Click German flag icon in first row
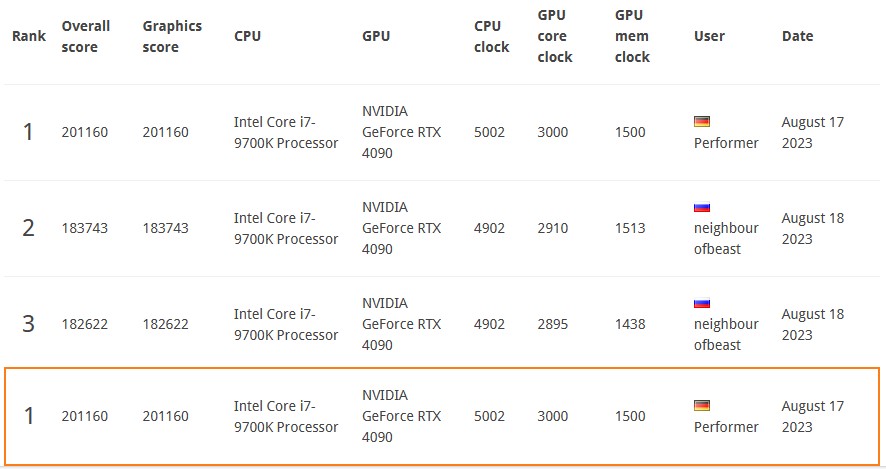Screen dimensions: 886x469 coord(701,121)
